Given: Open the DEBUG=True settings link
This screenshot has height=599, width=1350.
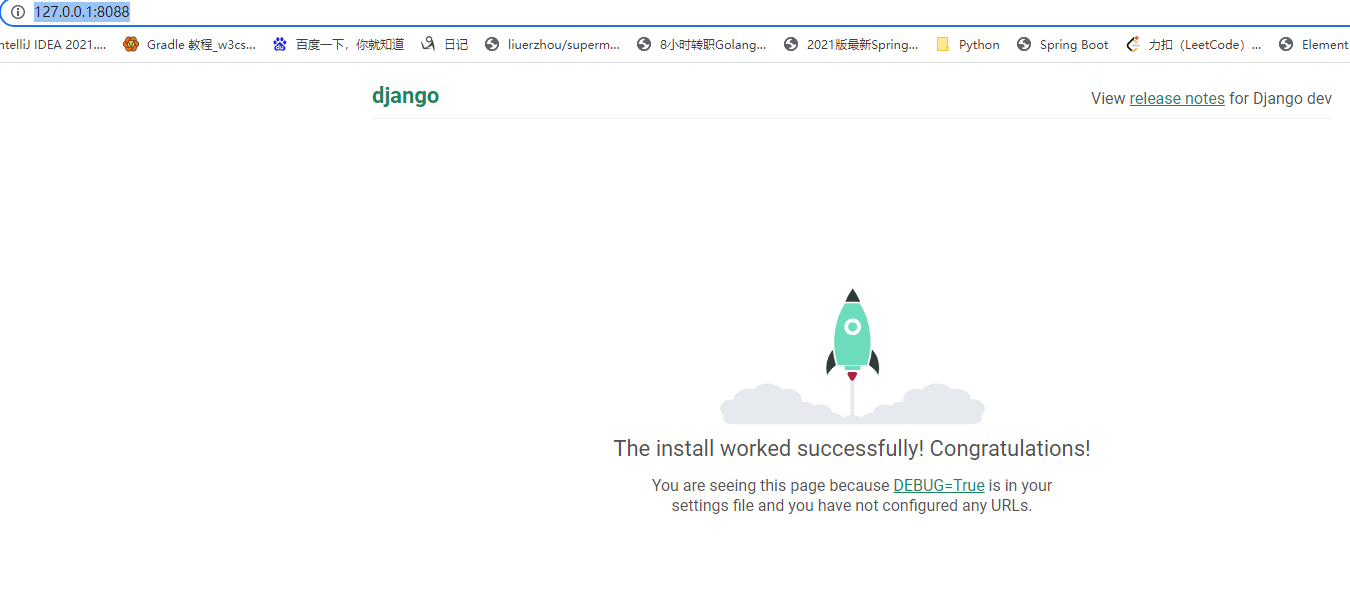Looking at the screenshot, I should 939,485.
